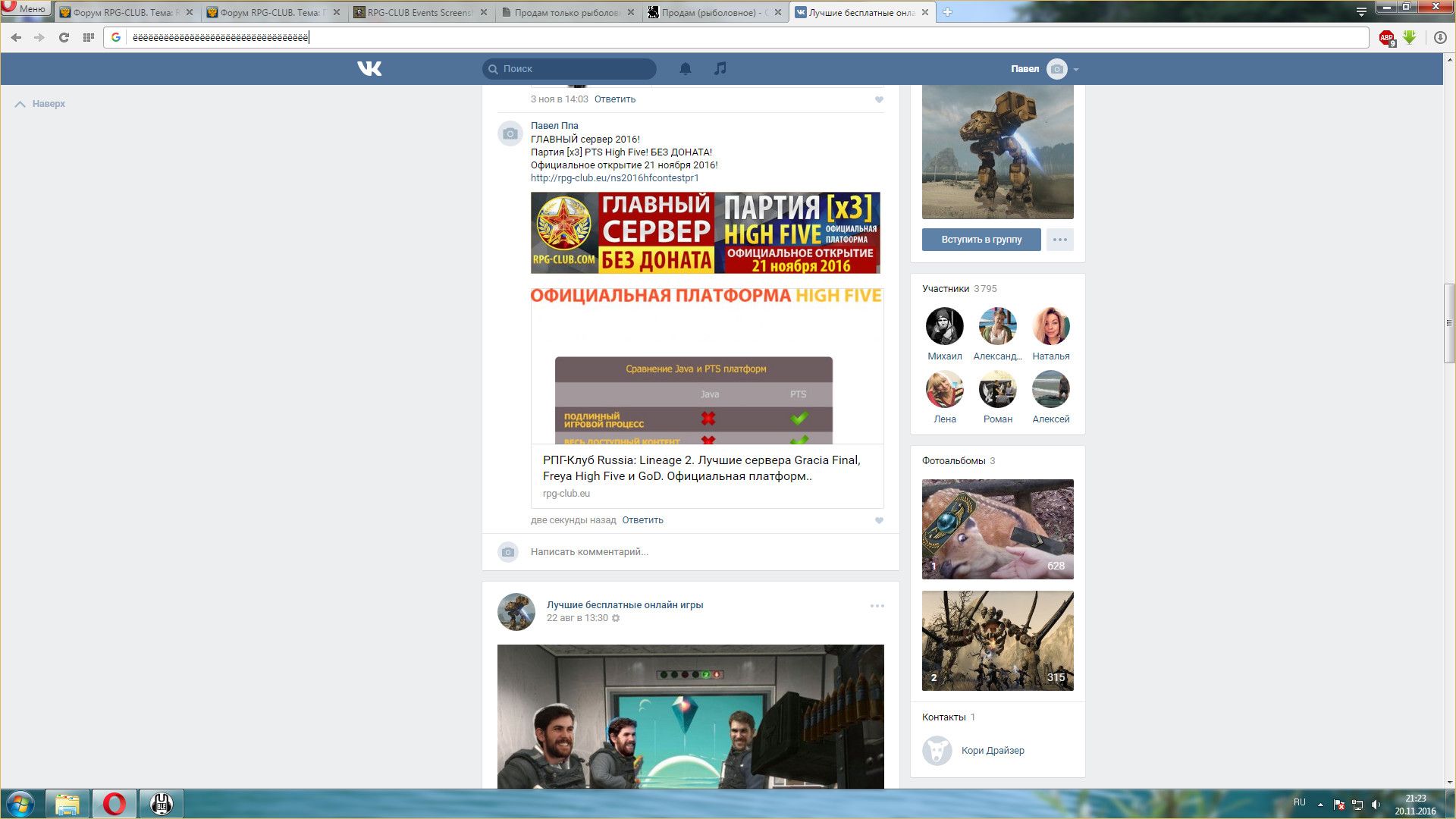Expand the Павел profile dropdown arrow
The height and width of the screenshot is (819, 1456).
tap(1076, 69)
